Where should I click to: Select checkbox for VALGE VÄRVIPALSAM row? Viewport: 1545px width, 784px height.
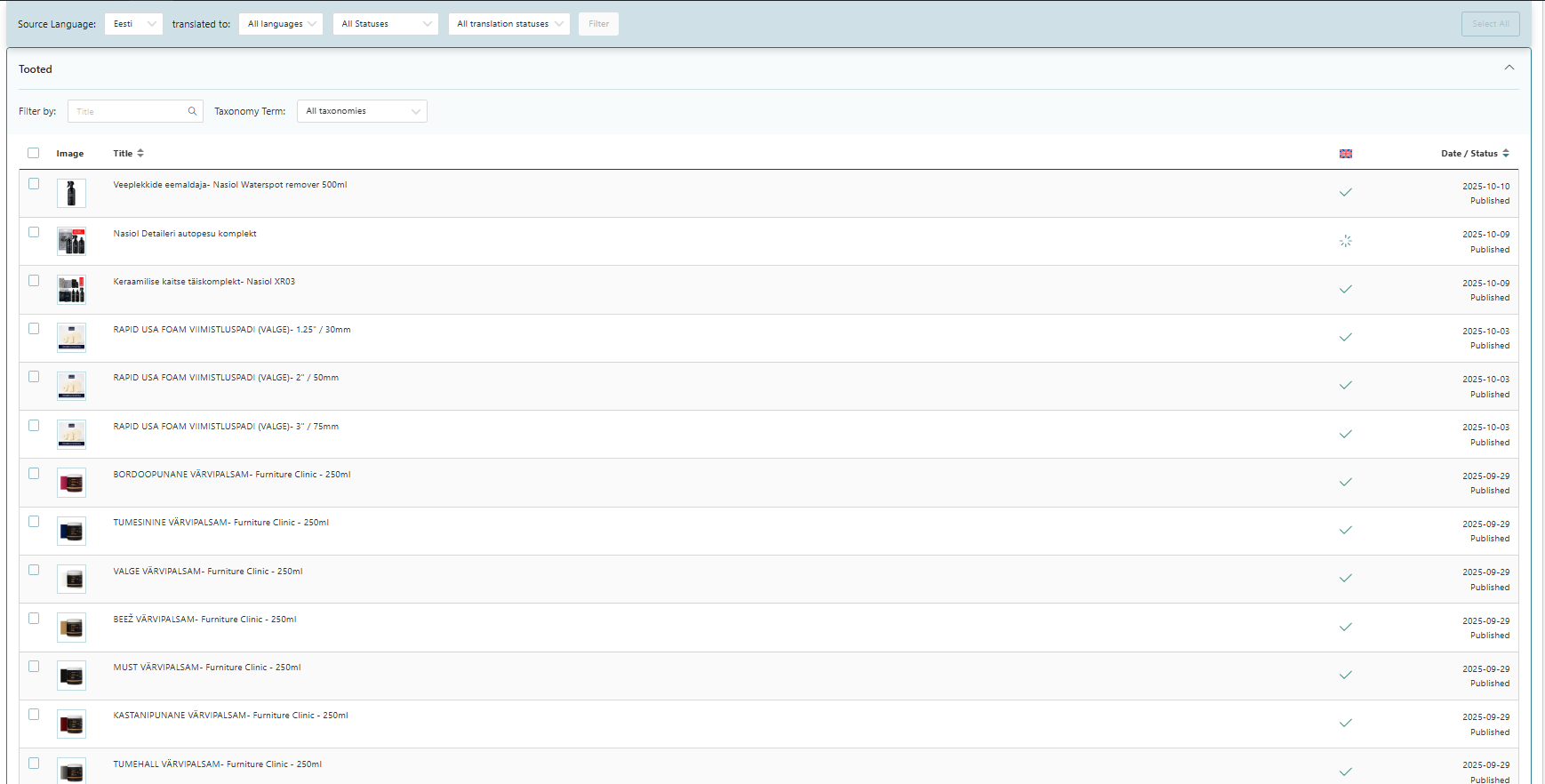pyautogui.click(x=34, y=570)
